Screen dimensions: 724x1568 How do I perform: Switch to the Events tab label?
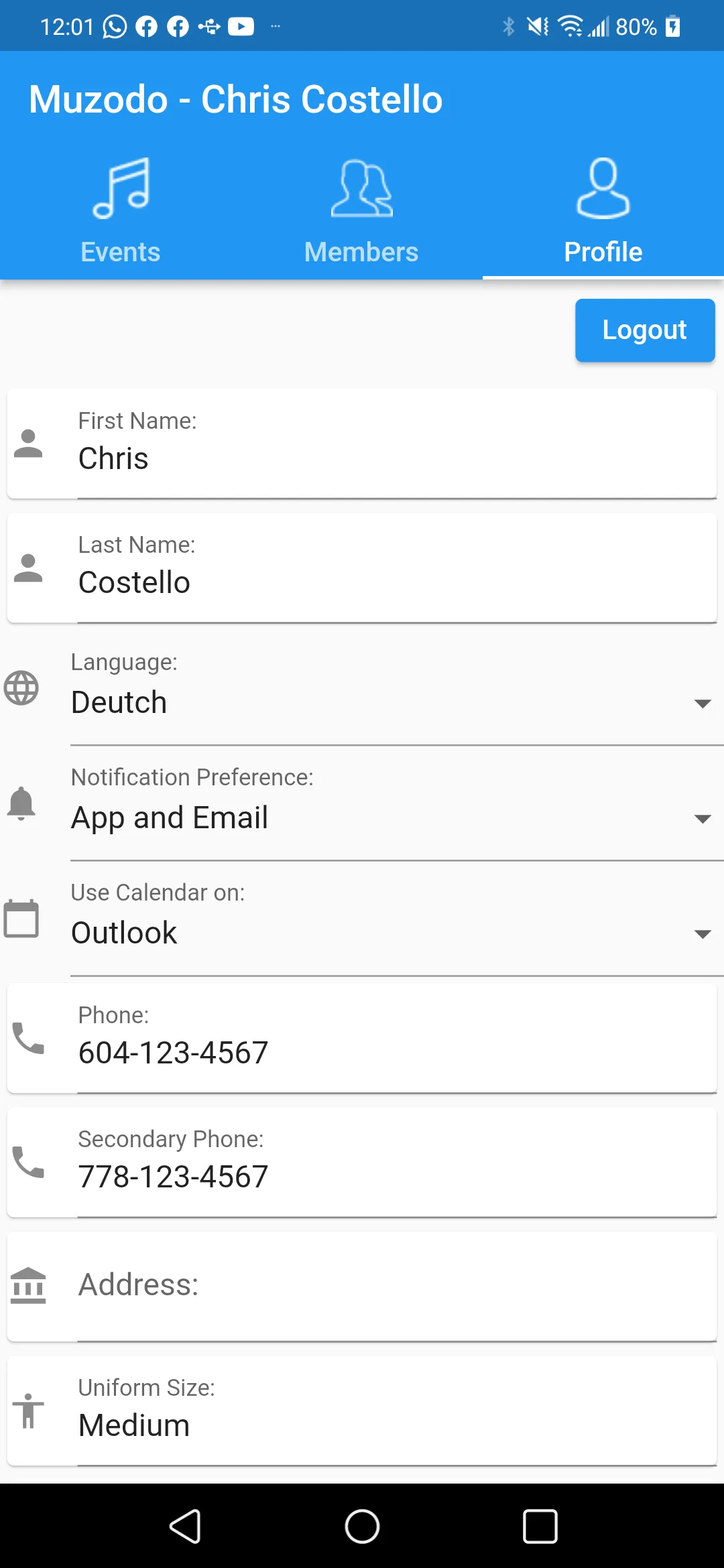tap(121, 252)
